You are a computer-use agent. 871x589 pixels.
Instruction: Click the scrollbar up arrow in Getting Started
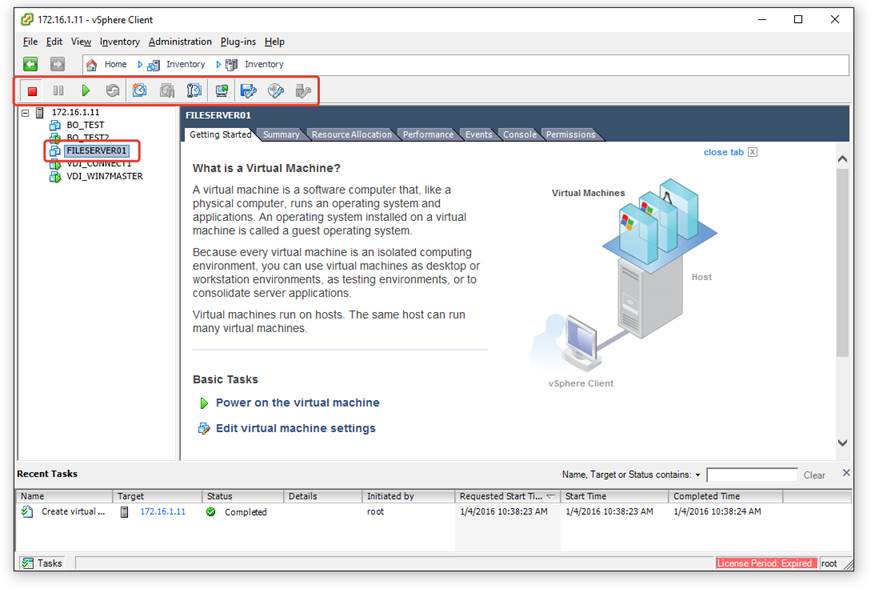point(842,159)
